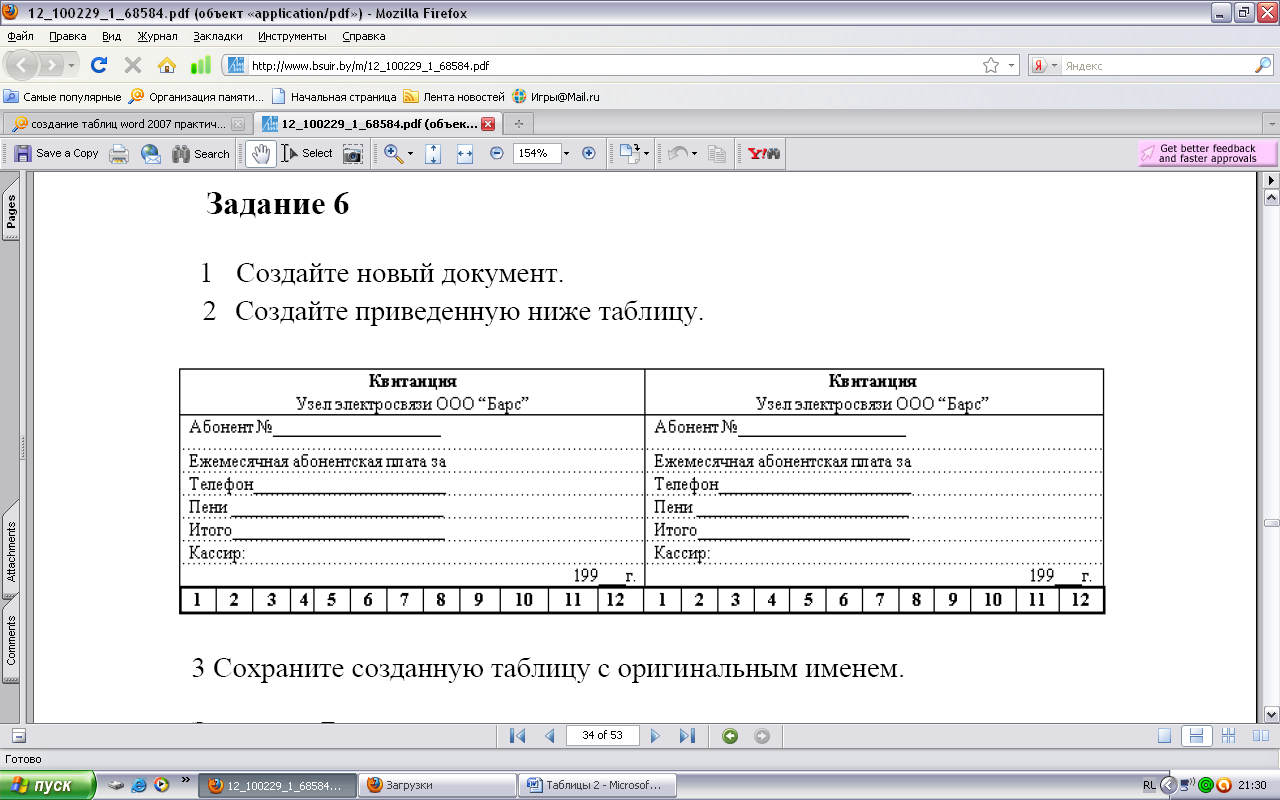The image size is (1280, 800).
Task: Click the navigation pane toggle icon at bottom left
Action: tap(17, 736)
